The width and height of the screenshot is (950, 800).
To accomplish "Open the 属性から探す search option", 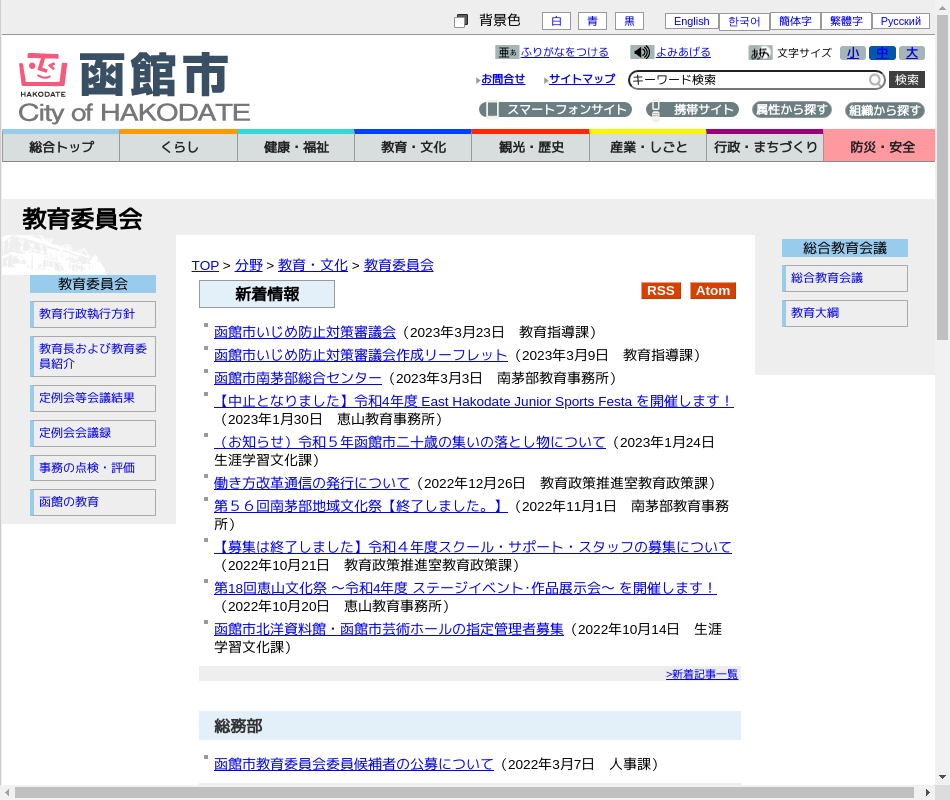I will point(791,110).
